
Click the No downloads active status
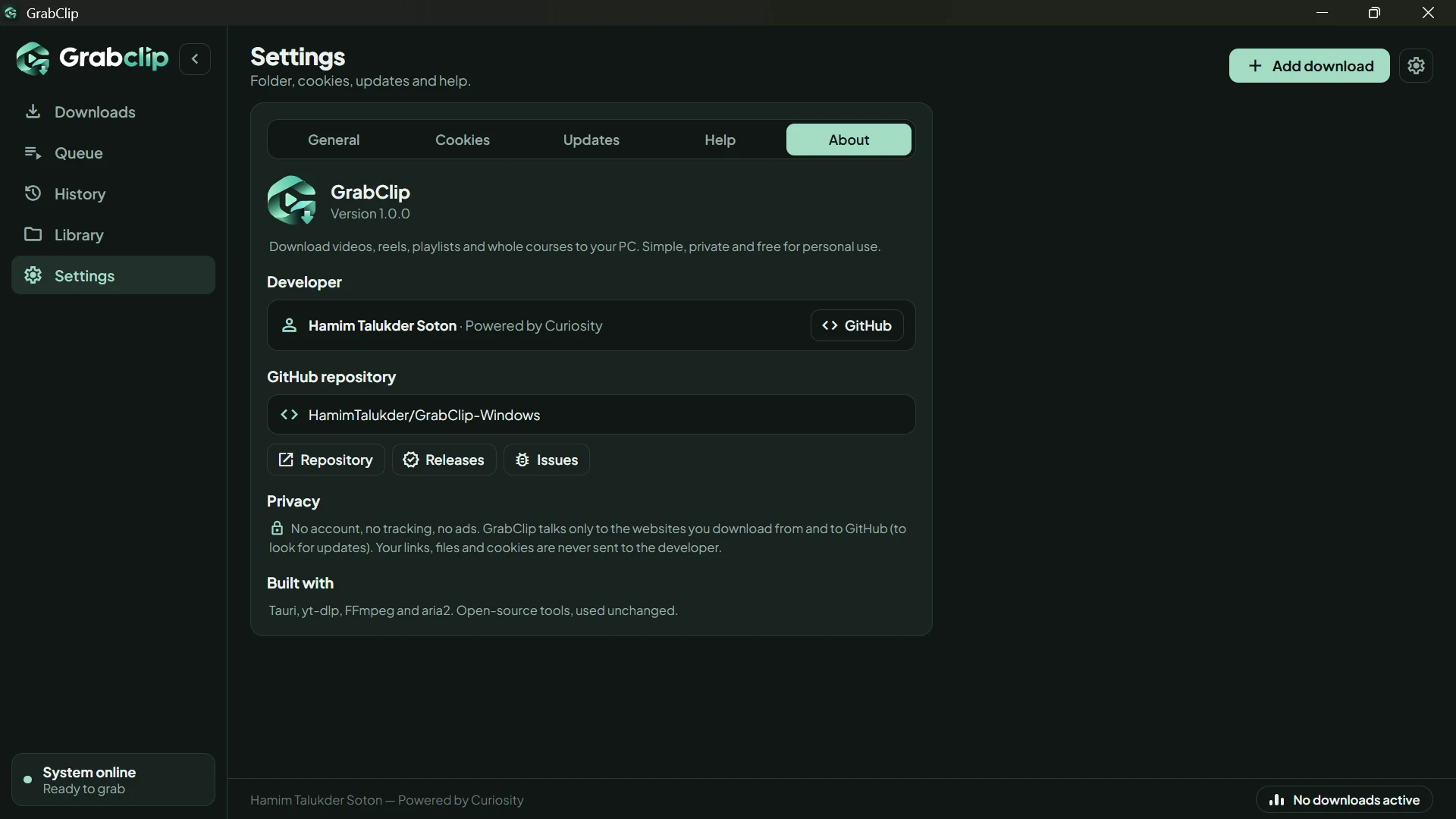coord(1345,800)
